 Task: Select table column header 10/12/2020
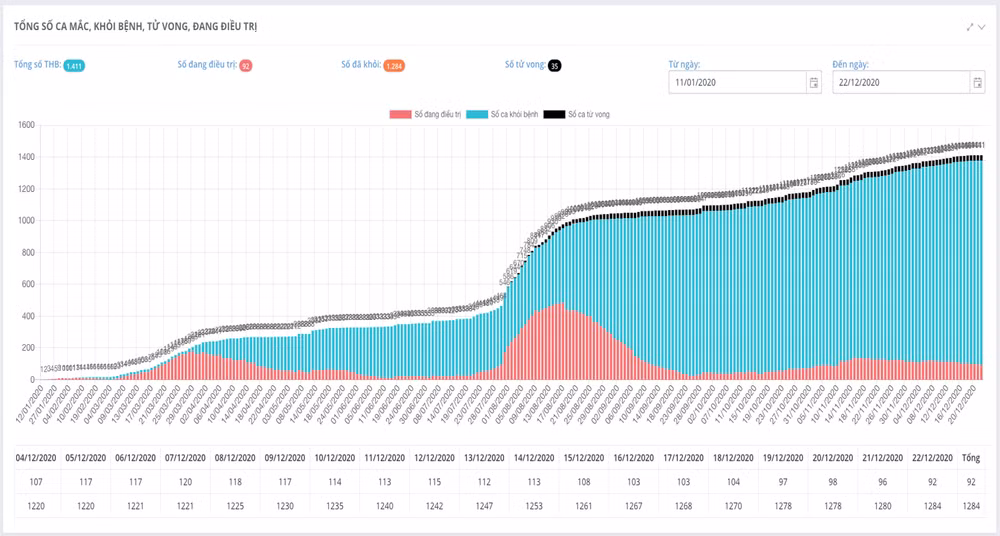pyautogui.click(x=334, y=458)
